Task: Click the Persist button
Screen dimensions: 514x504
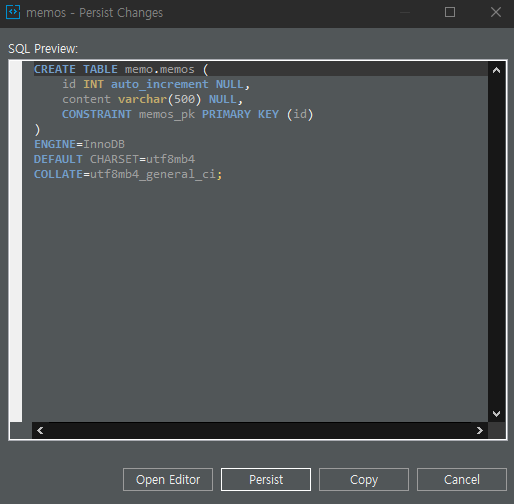Action: click(266, 479)
